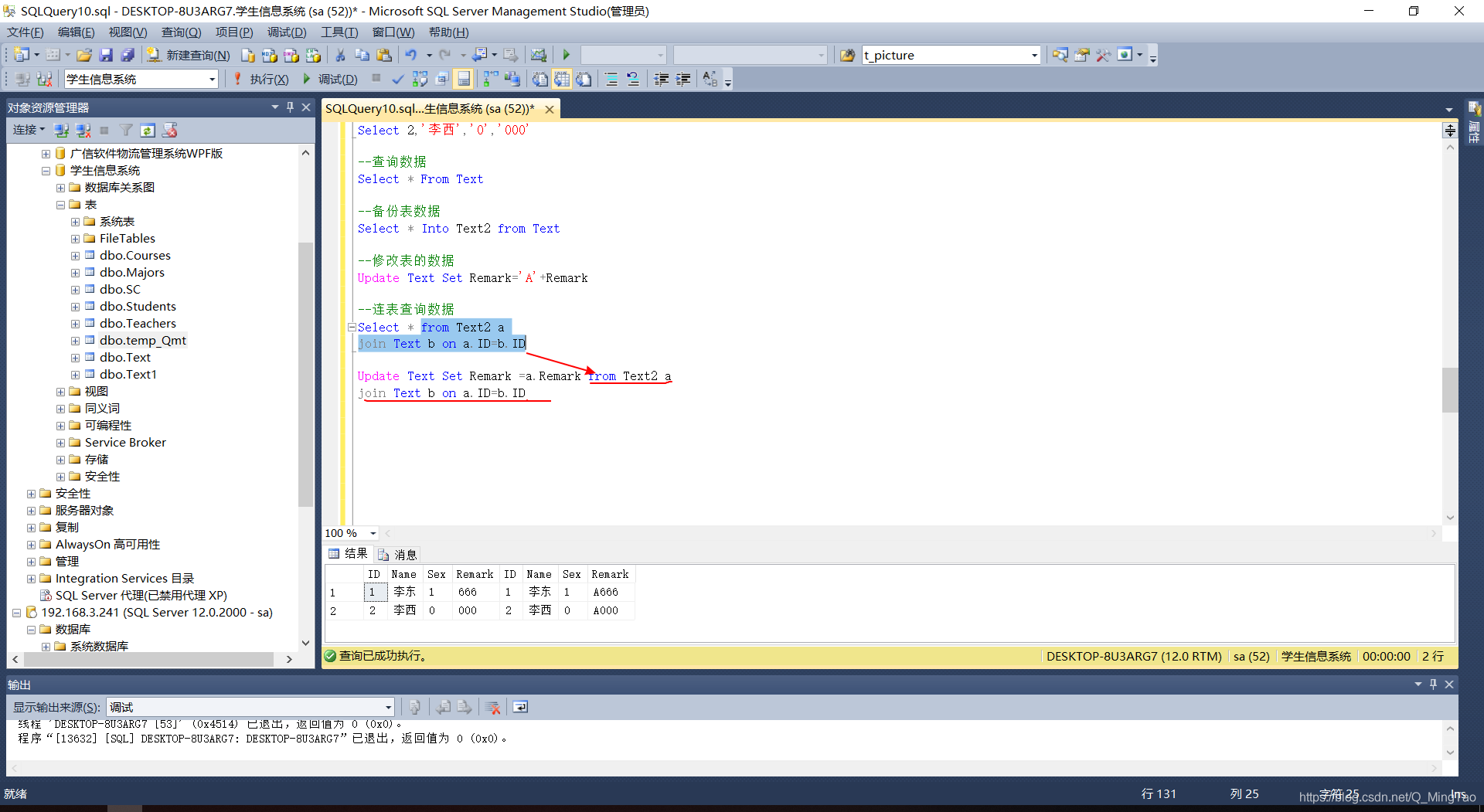This screenshot has width=1484, height=812.
Task: Click the Decrease Indent icon
Action: (x=661, y=79)
